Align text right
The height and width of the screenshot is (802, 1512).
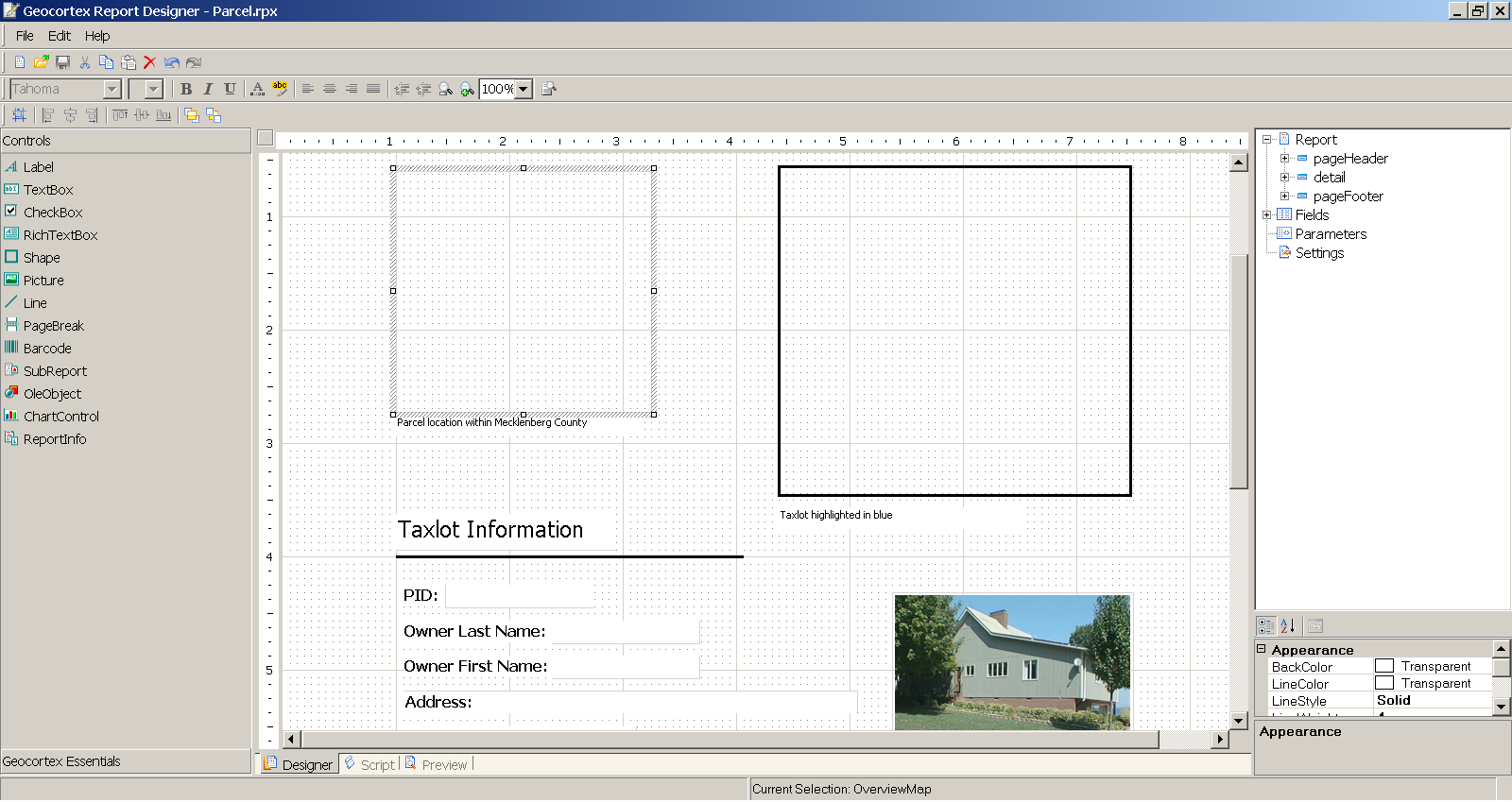[x=352, y=89]
